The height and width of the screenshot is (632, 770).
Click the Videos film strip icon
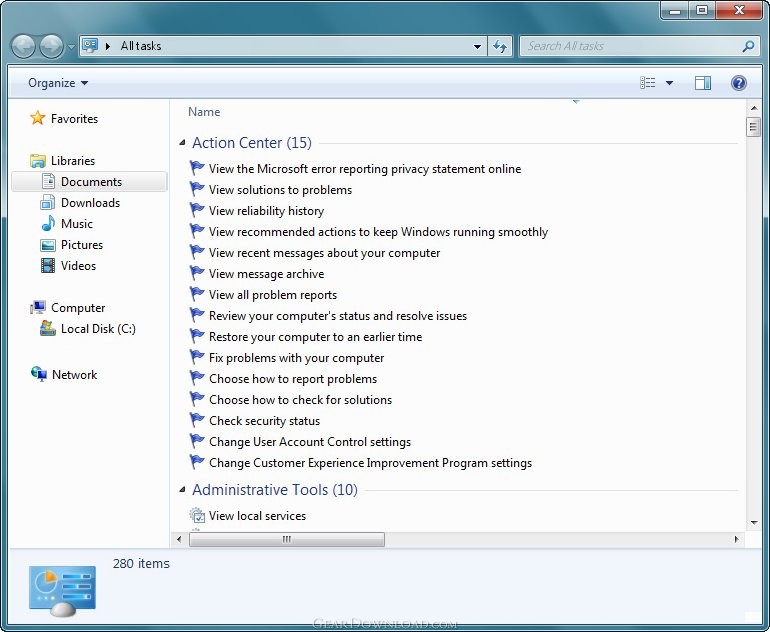[x=48, y=266]
